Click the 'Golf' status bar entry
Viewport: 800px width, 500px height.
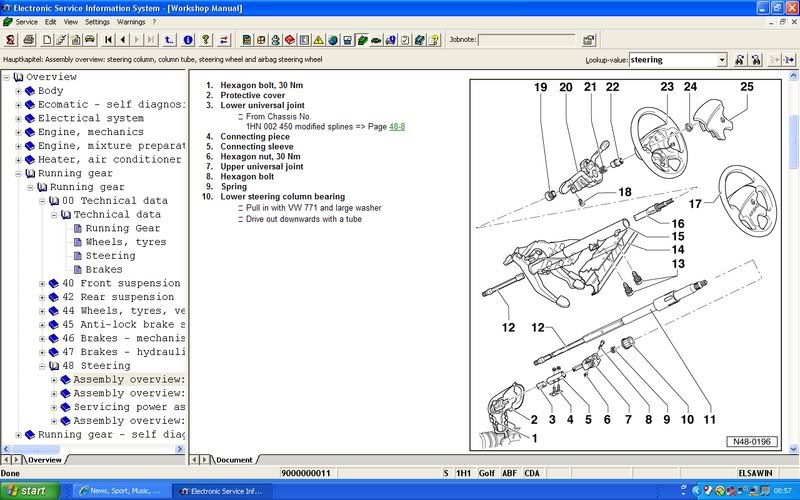click(487, 473)
